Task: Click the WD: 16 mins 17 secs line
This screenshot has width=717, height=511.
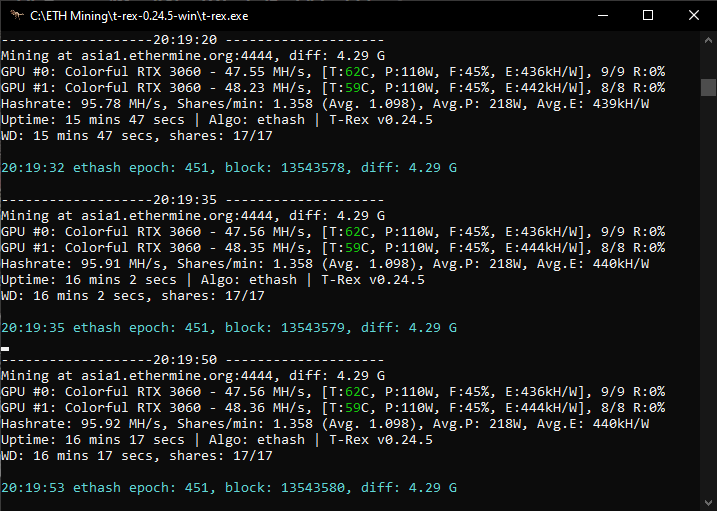Action: point(137,456)
